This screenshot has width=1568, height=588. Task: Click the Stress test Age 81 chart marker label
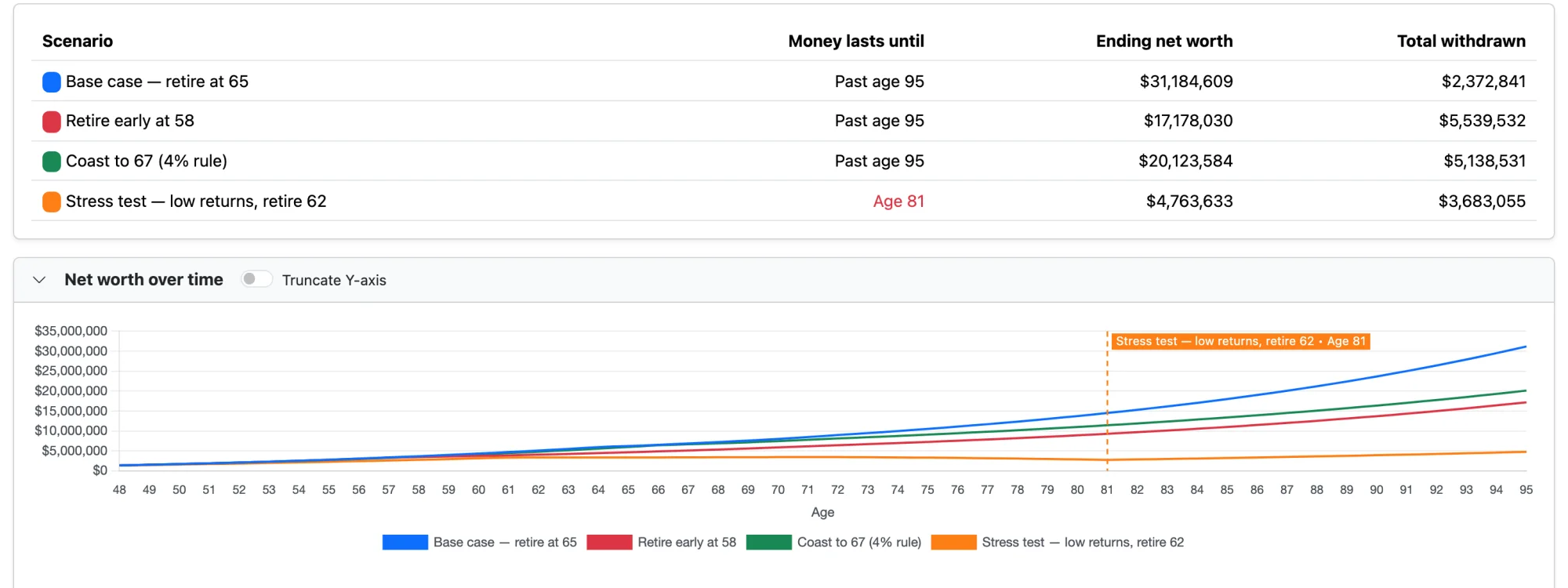pos(1241,341)
